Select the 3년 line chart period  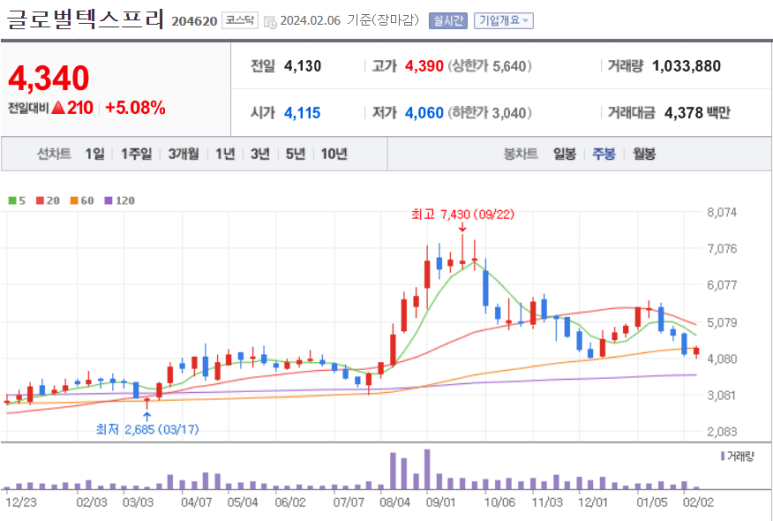(260, 154)
